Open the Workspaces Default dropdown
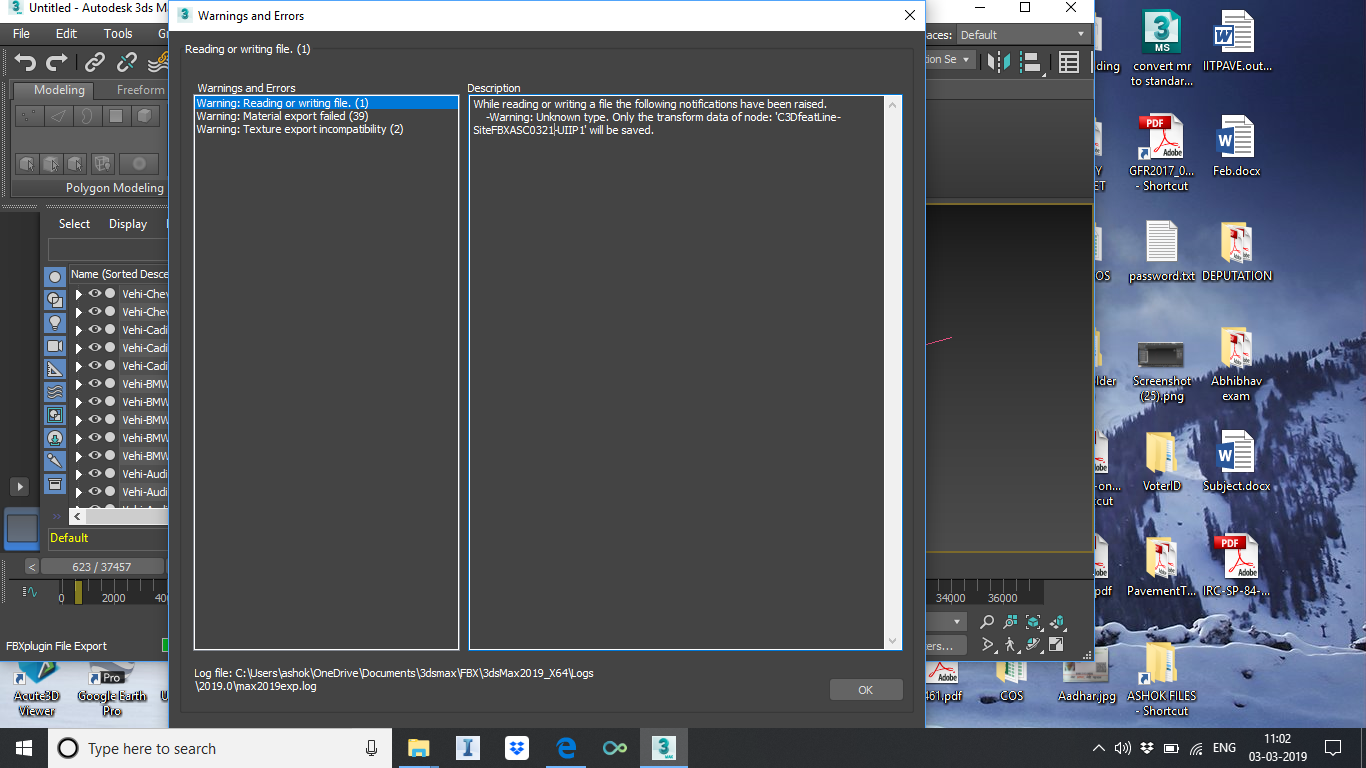Viewport: 1366px width, 768px height. pos(1022,35)
